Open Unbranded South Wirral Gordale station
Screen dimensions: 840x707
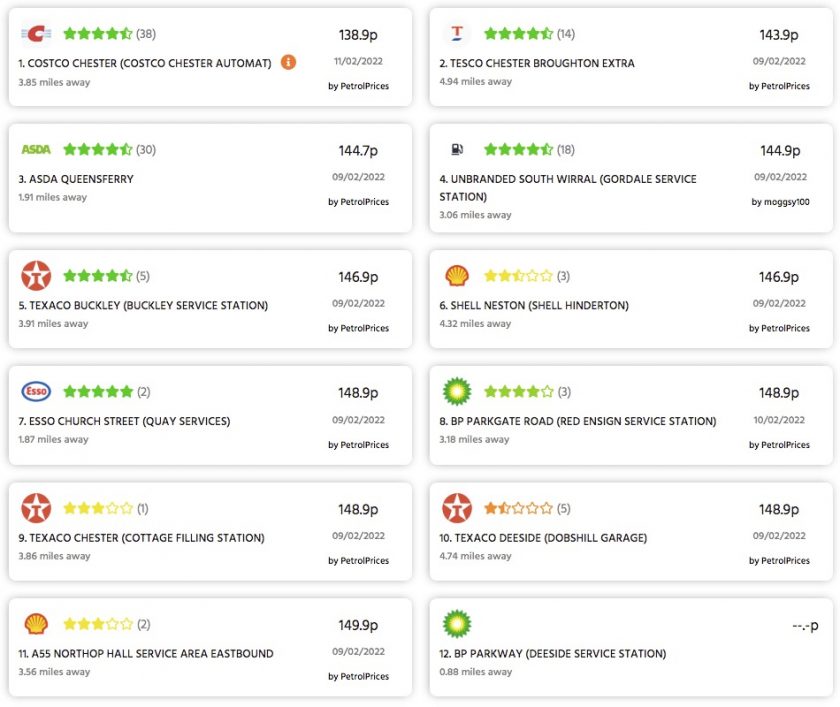pos(568,188)
